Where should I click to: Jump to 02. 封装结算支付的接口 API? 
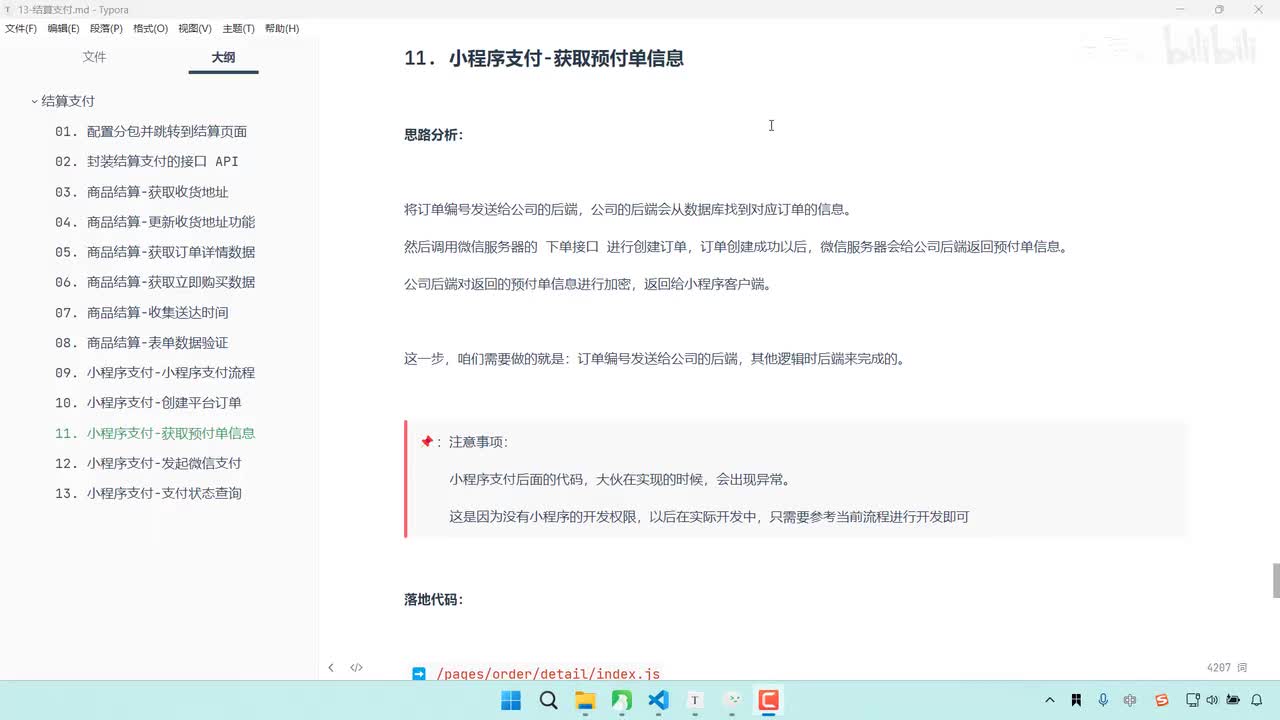[147, 161]
